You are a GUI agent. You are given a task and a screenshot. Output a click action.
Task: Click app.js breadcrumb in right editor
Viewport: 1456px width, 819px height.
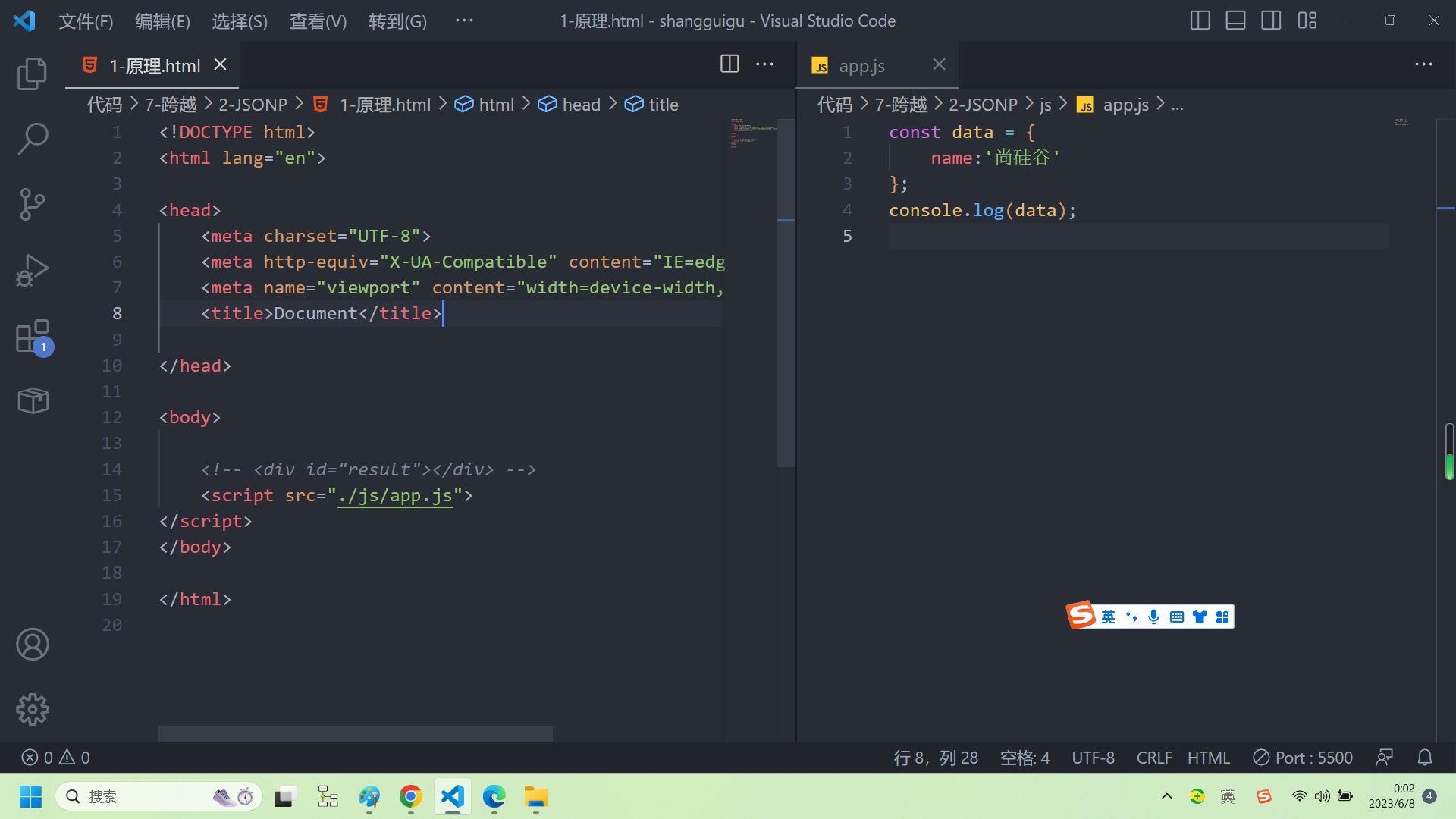click(x=1113, y=105)
